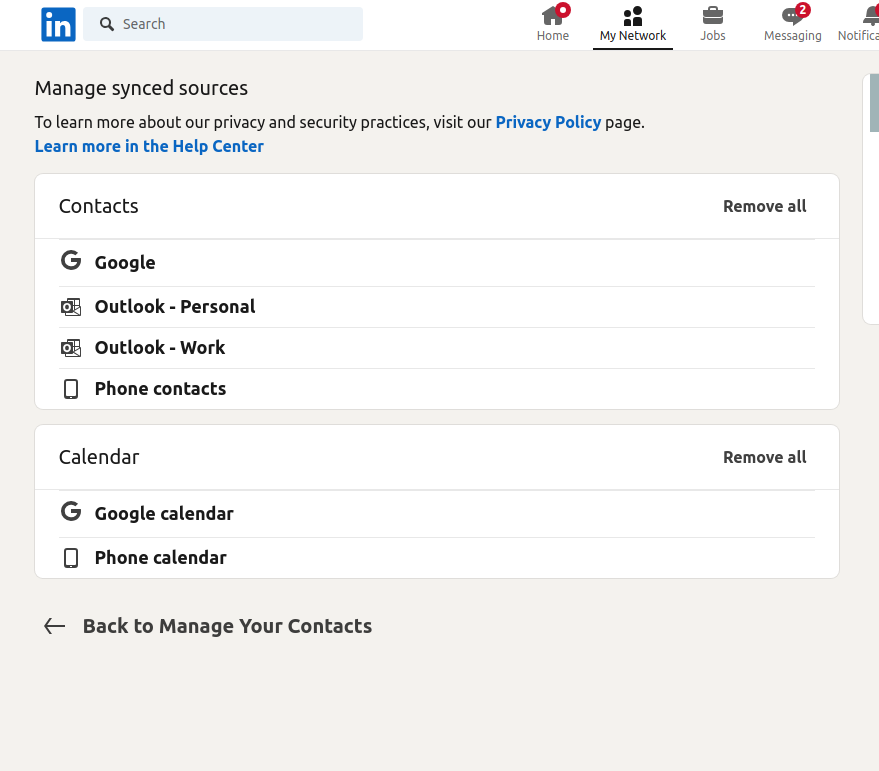The image size is (879, 771).
Task: Select the Outlook - Work source
Action: coord(160,348)
